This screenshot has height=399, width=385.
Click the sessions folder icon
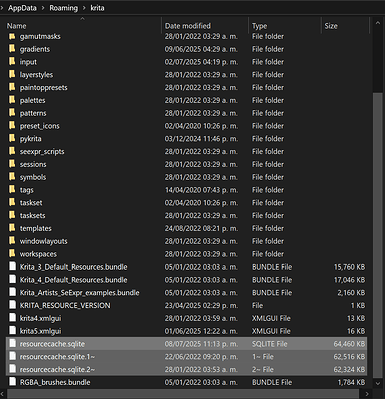point(12,164)
